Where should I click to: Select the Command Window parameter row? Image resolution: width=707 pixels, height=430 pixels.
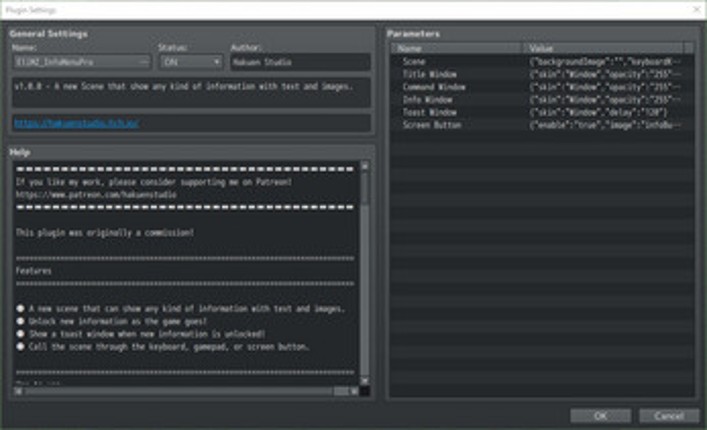click(x=542, y=87)
